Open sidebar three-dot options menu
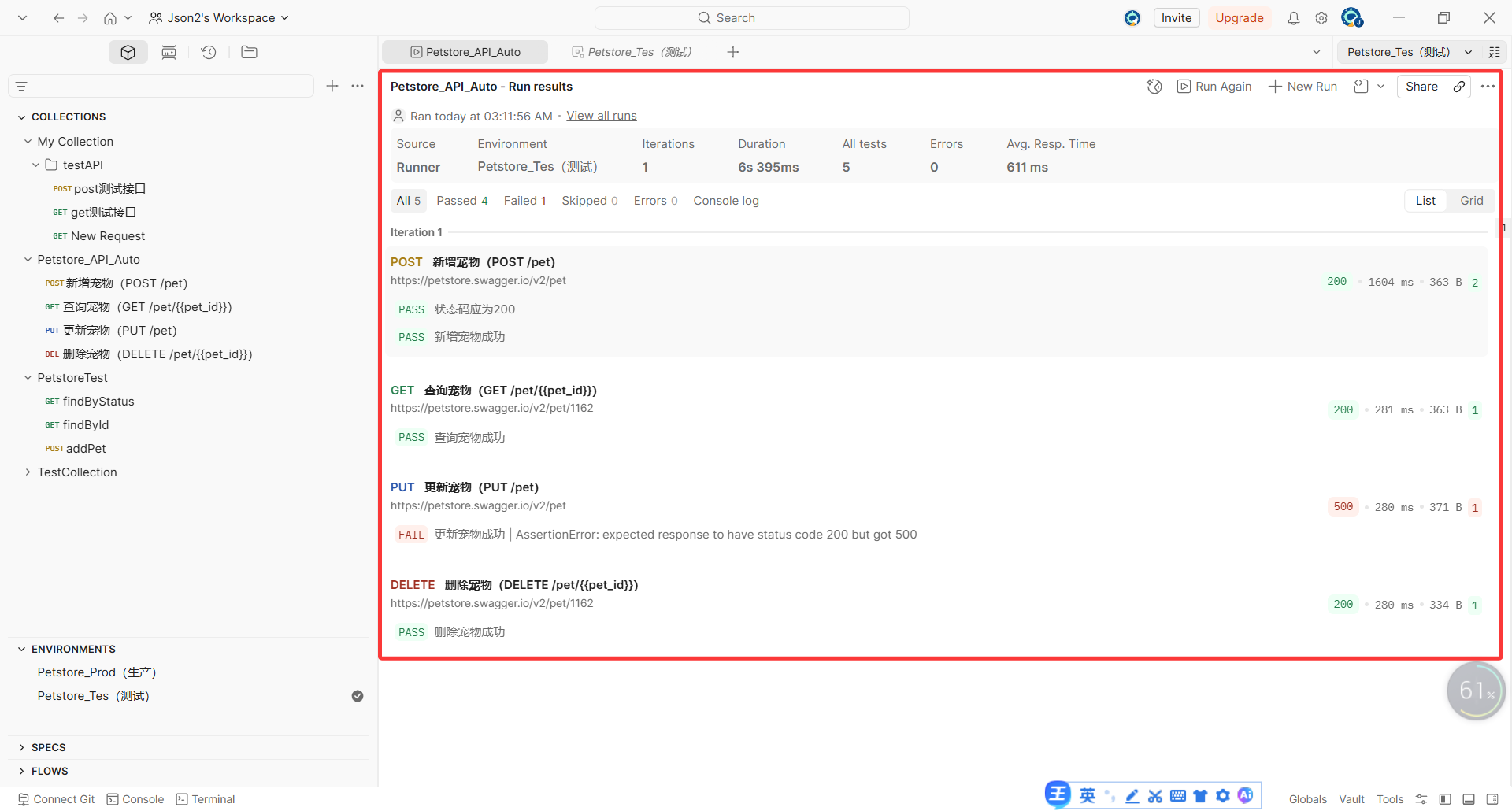This screenshot has width=1512, height=811. point(358,86)
